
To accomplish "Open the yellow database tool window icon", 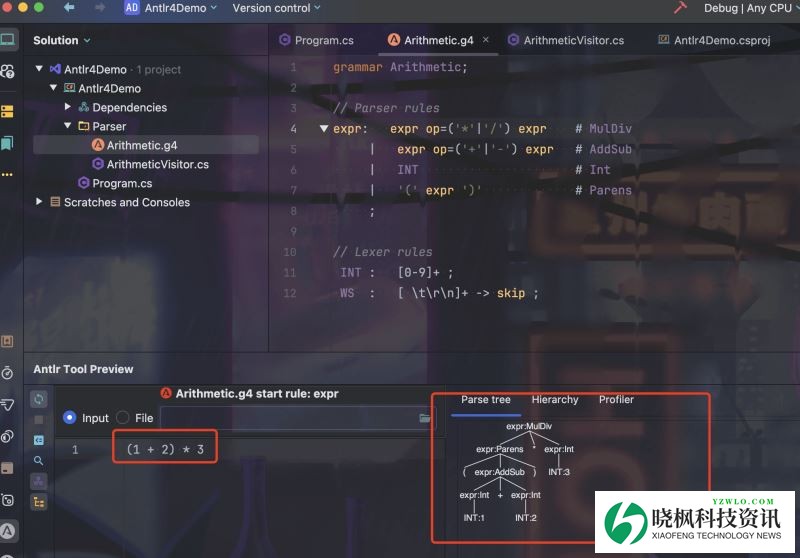I will pos(7,111).
